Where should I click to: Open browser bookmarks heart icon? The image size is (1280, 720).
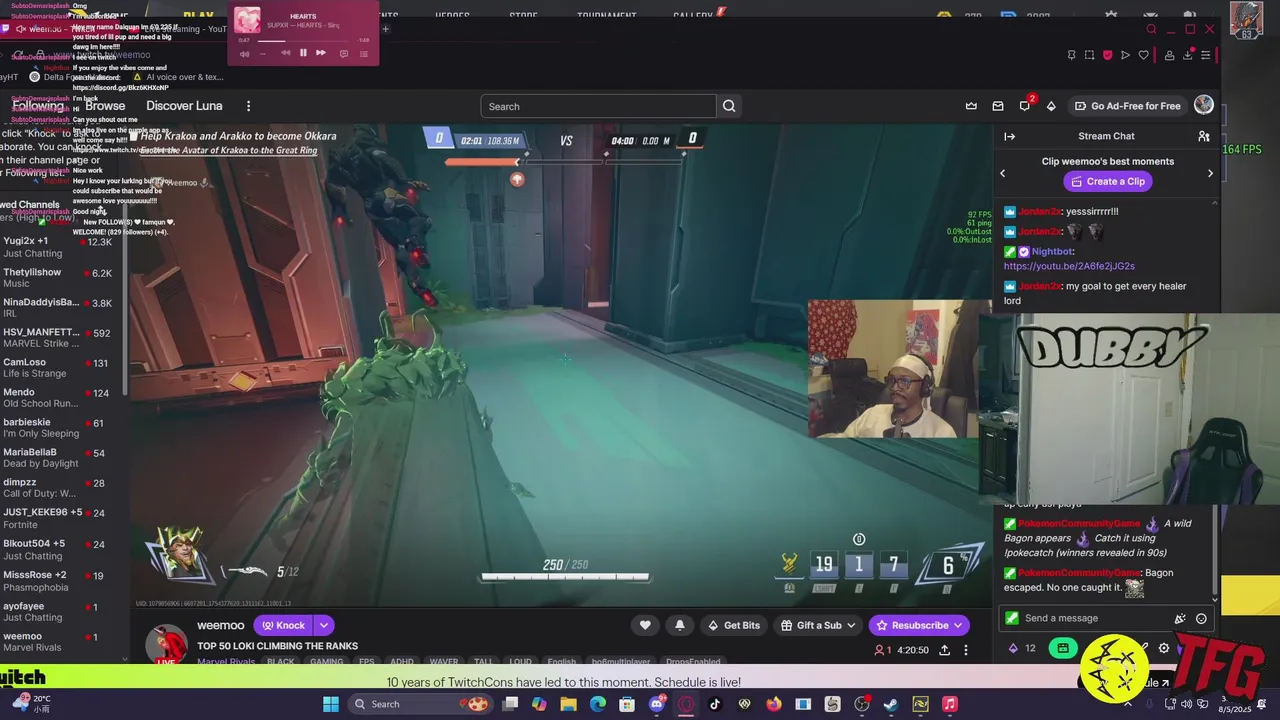point(1144,55)
